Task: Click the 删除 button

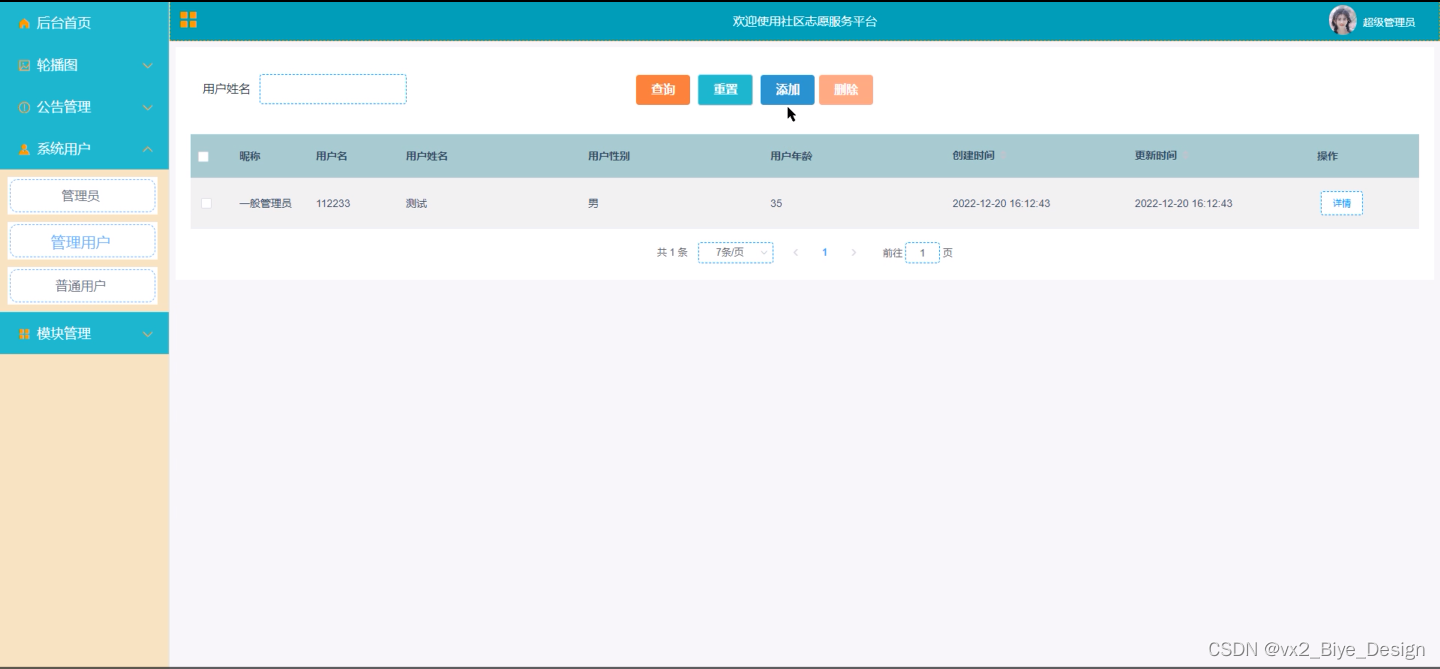Action: pos(846,90)
